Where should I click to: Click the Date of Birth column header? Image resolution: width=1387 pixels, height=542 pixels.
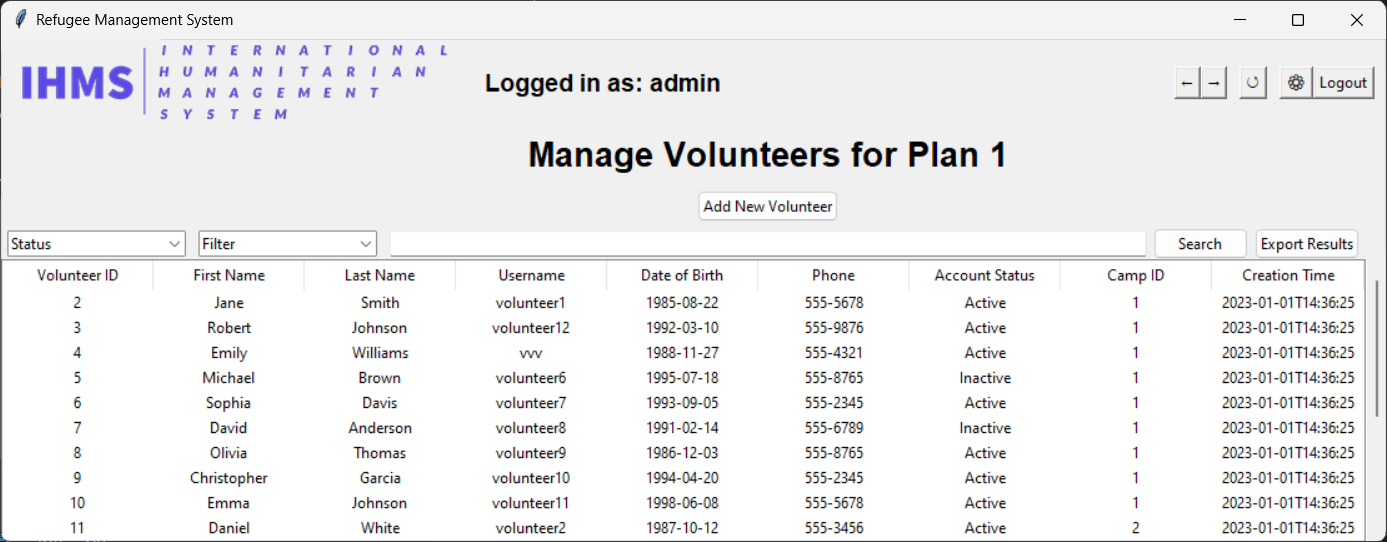coord(682,275)
